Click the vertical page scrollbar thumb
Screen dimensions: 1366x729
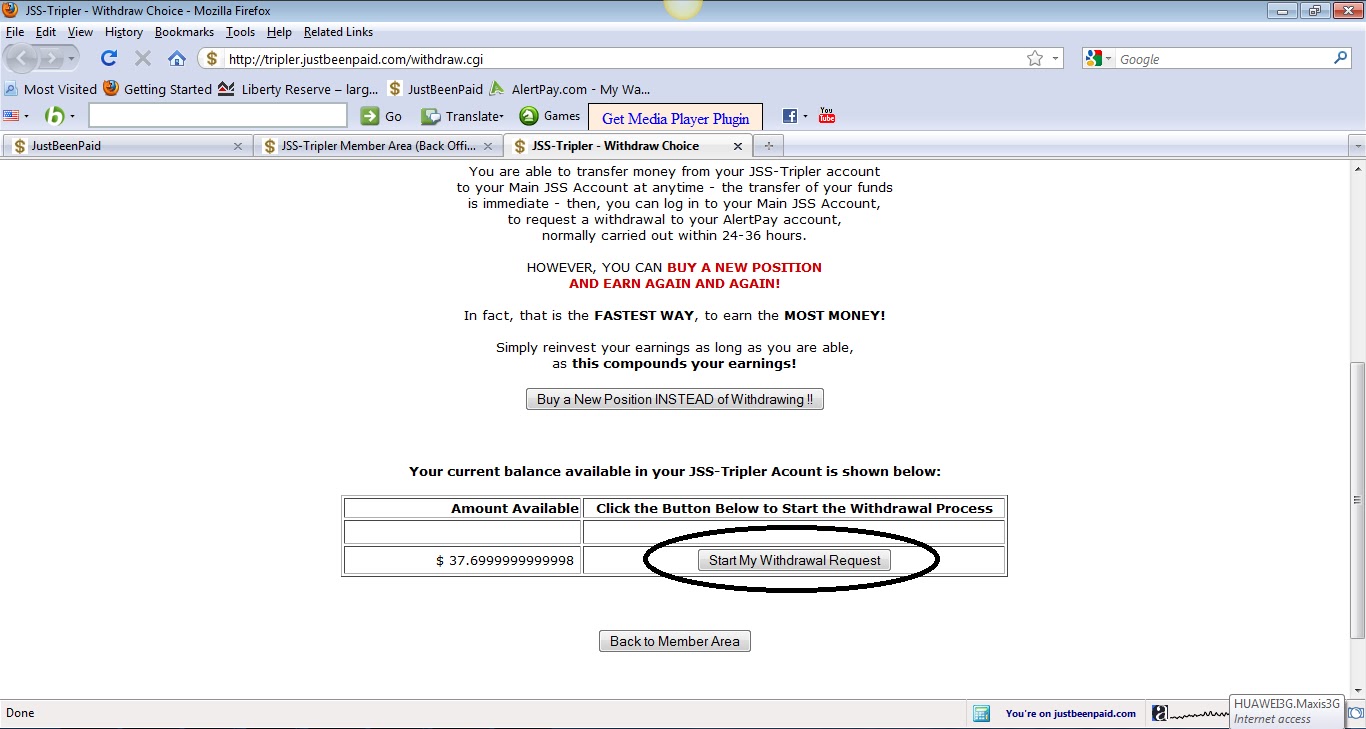point(1357,500)
